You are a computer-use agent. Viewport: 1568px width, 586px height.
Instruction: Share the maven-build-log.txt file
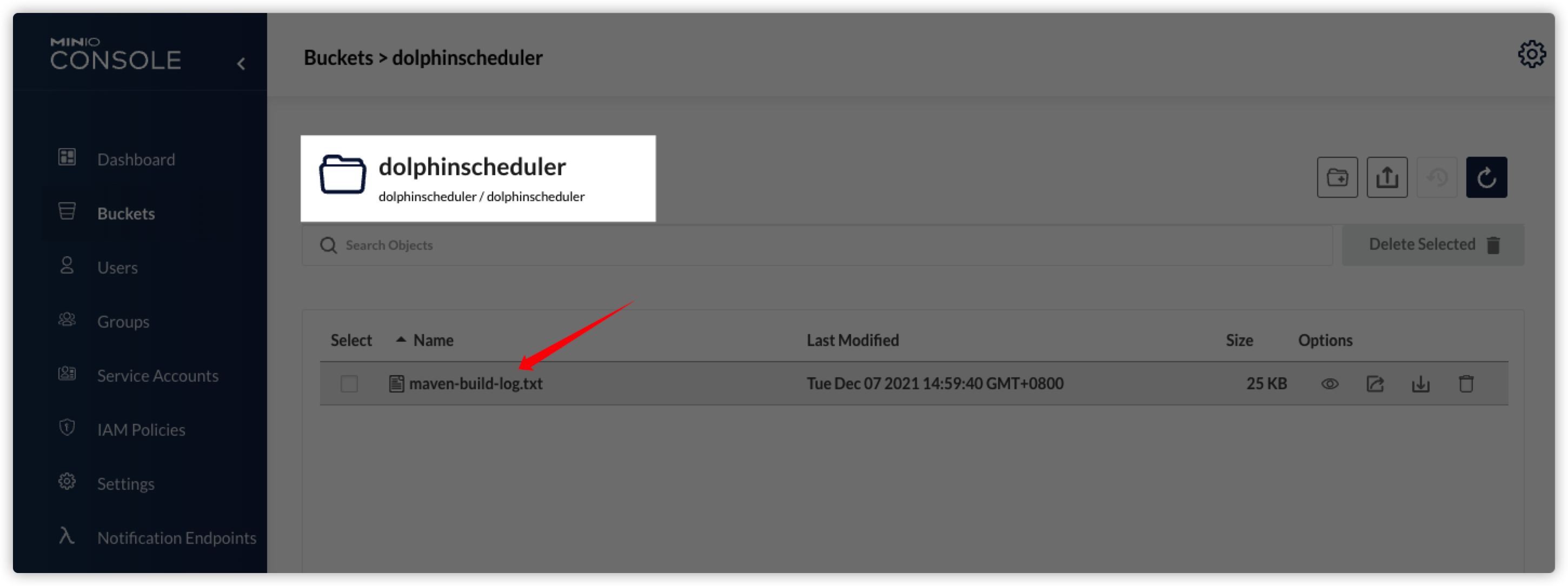(x=1375, y=383)
